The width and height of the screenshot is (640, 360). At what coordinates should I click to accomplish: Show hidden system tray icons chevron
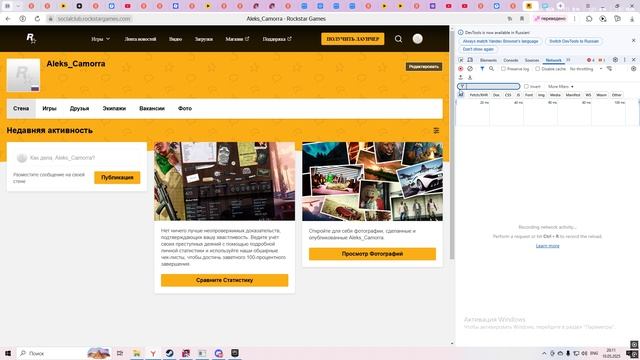click(x=544, y=353)
